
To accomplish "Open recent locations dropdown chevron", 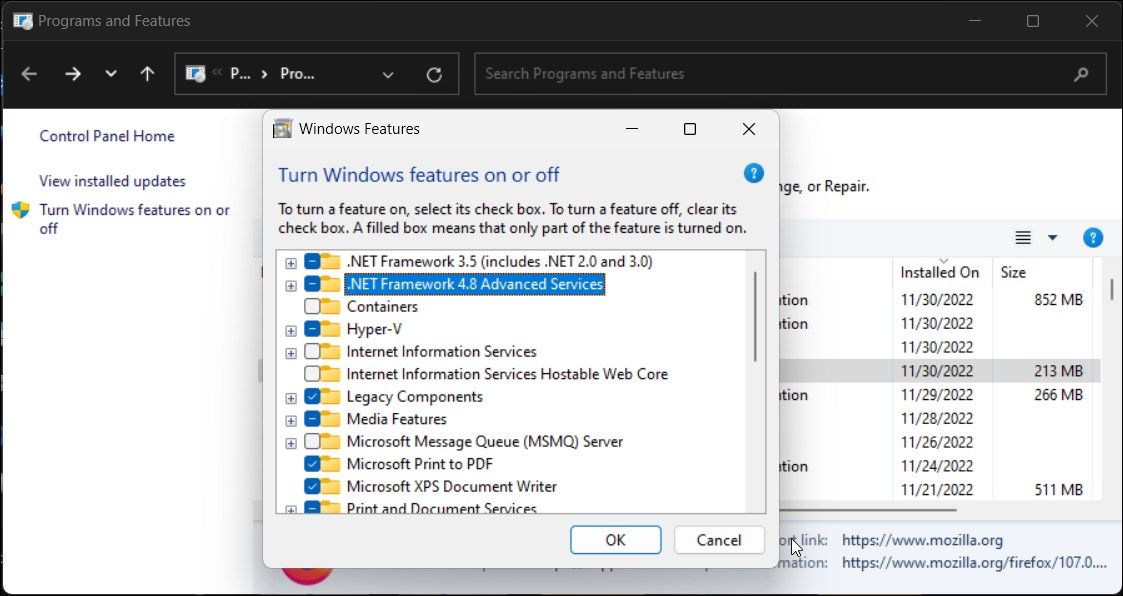I will click(110, 74).
